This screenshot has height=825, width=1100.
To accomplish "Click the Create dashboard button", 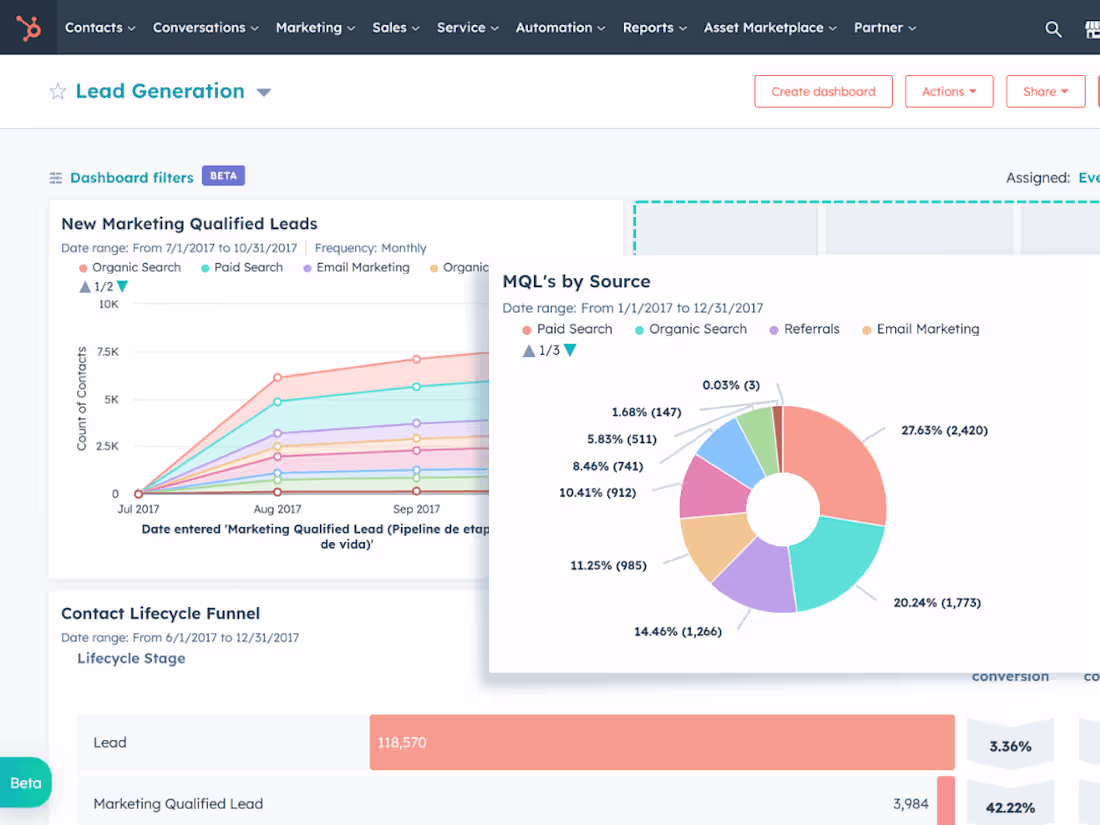I will [823, 91].
